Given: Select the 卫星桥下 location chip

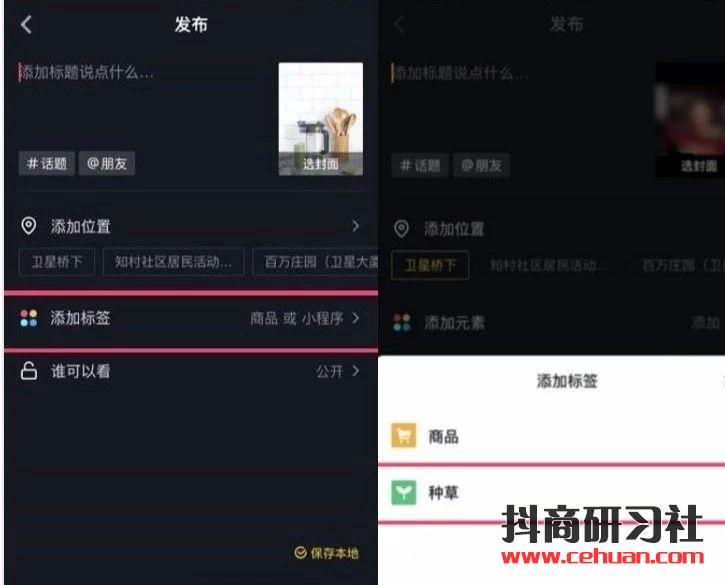Looking at the screenshot, I should [x=57, y=262].
